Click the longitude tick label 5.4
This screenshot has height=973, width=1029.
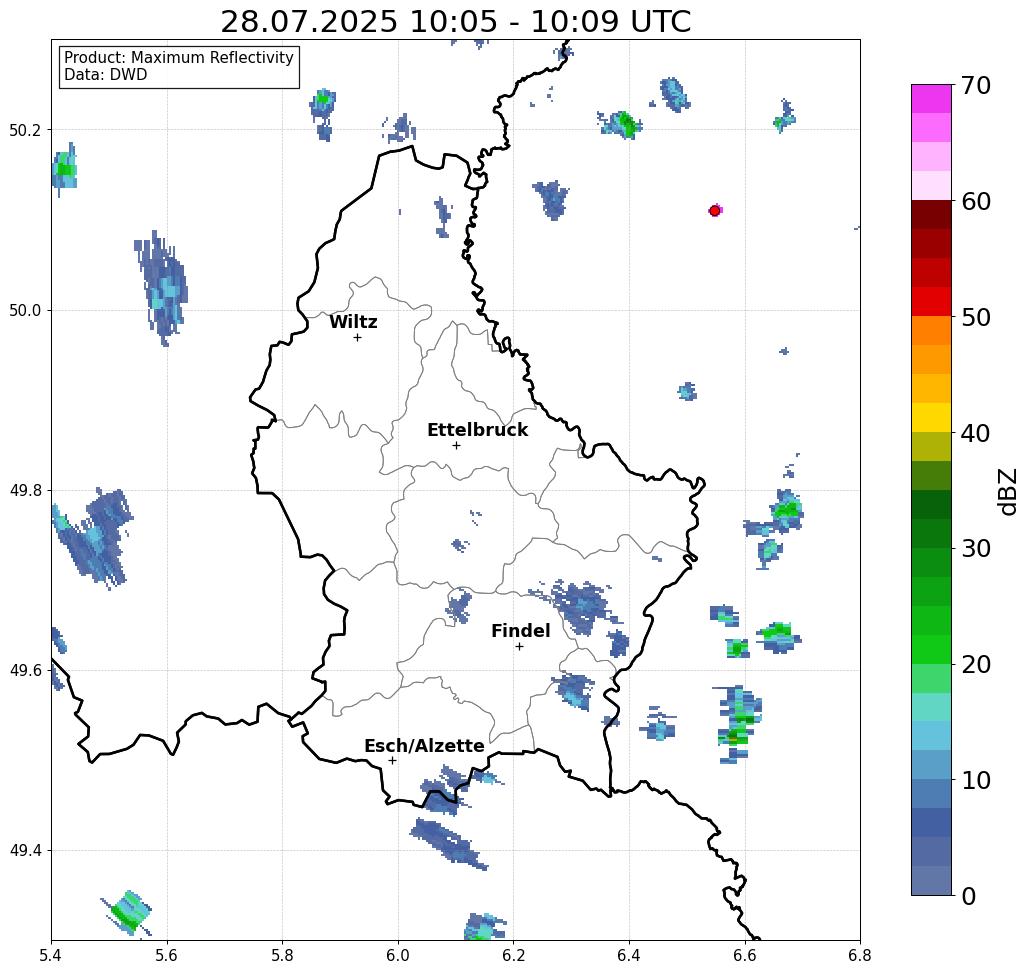[x=51, y=955]
